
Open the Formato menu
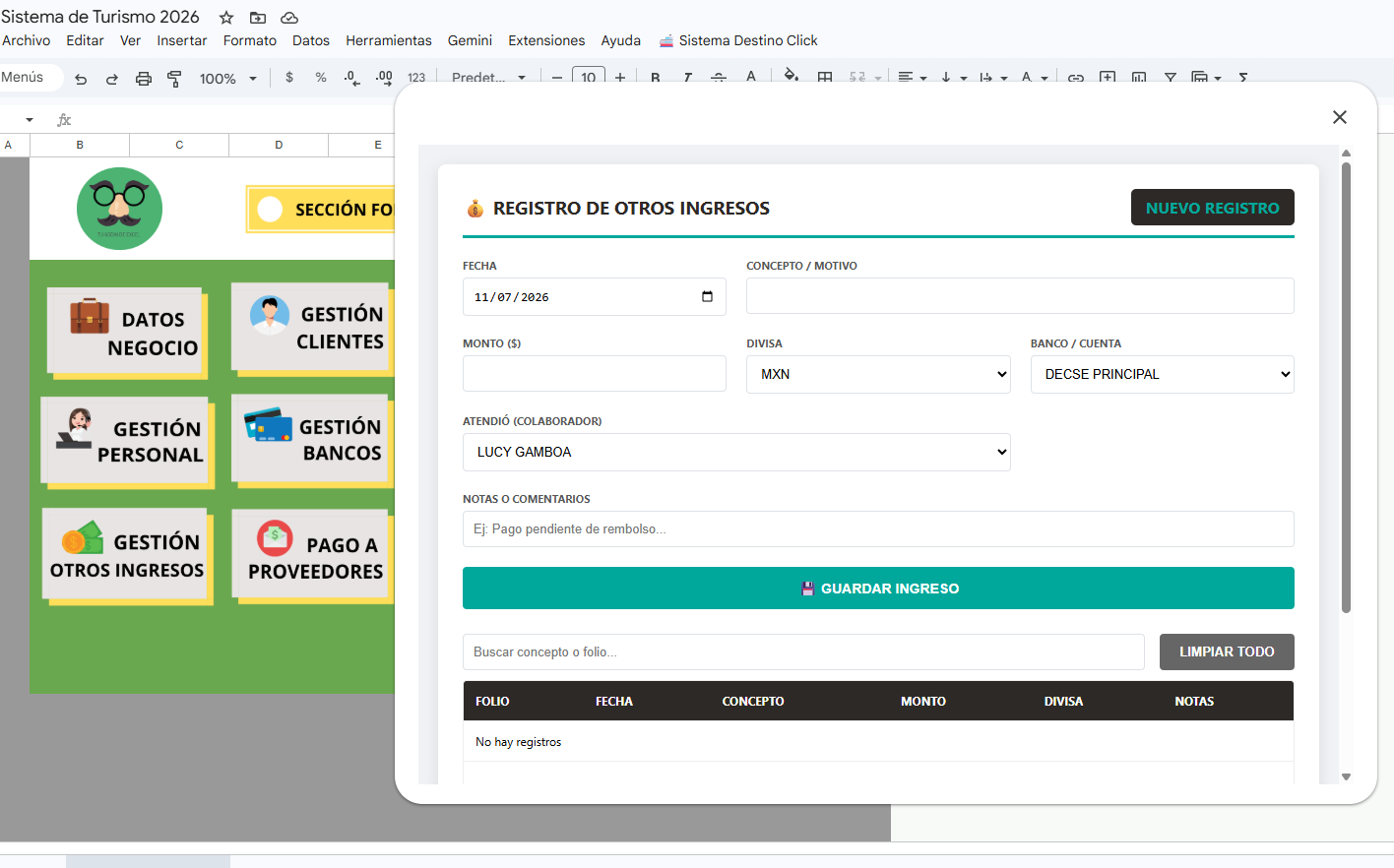point(250,40)
